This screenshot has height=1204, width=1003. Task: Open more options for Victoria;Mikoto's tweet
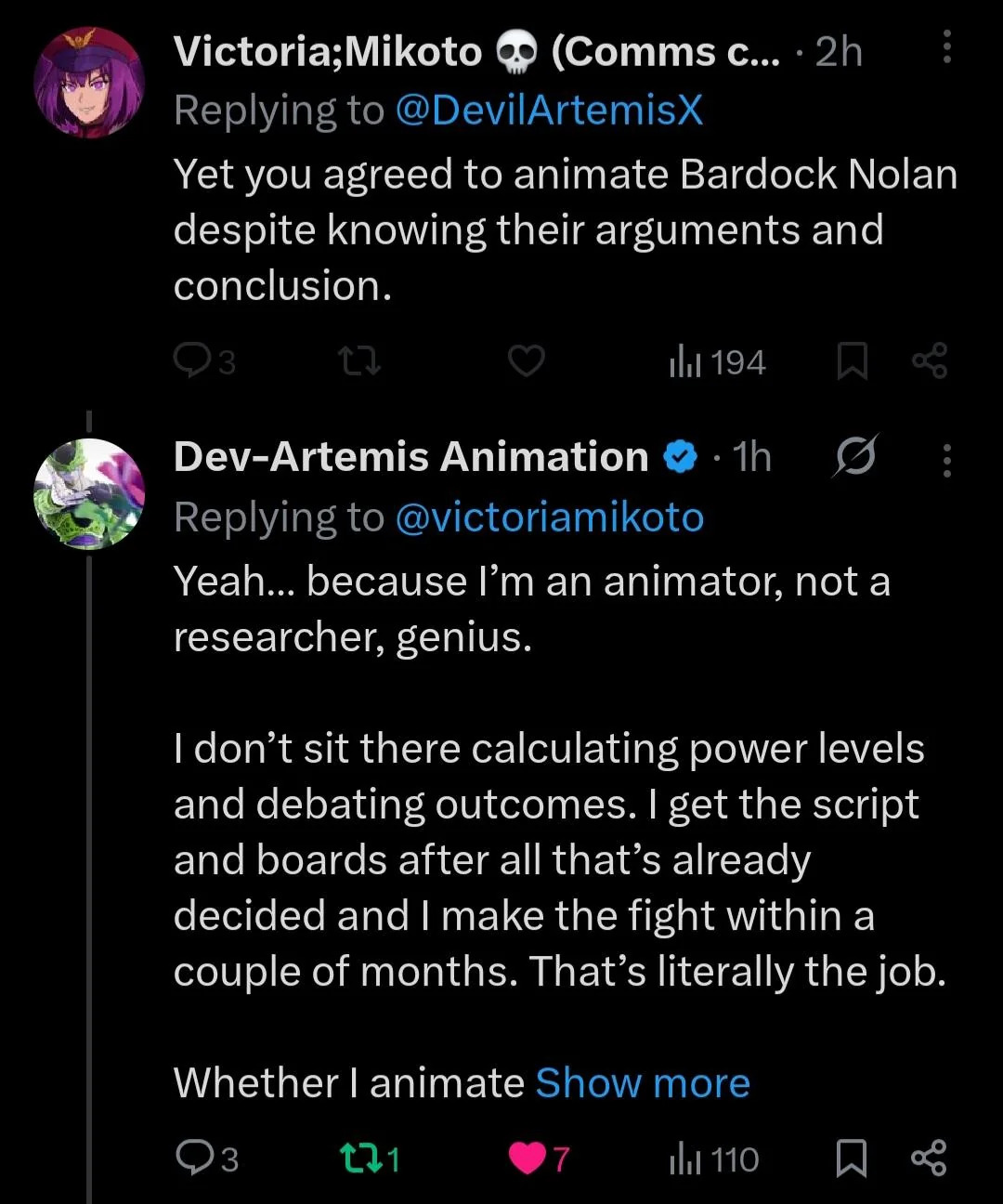pyautogui.click(x=946, y=47)
